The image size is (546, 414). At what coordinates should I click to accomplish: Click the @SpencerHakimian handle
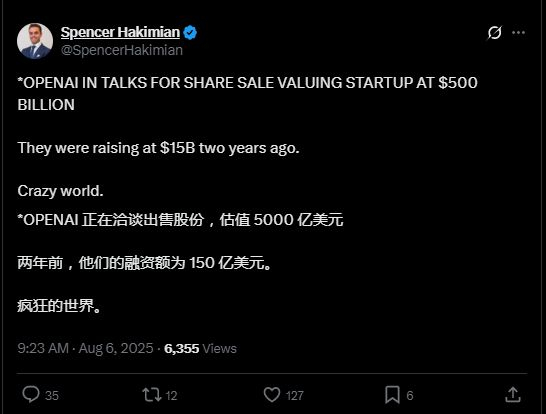pyautogui.click(x=122, y=50)
